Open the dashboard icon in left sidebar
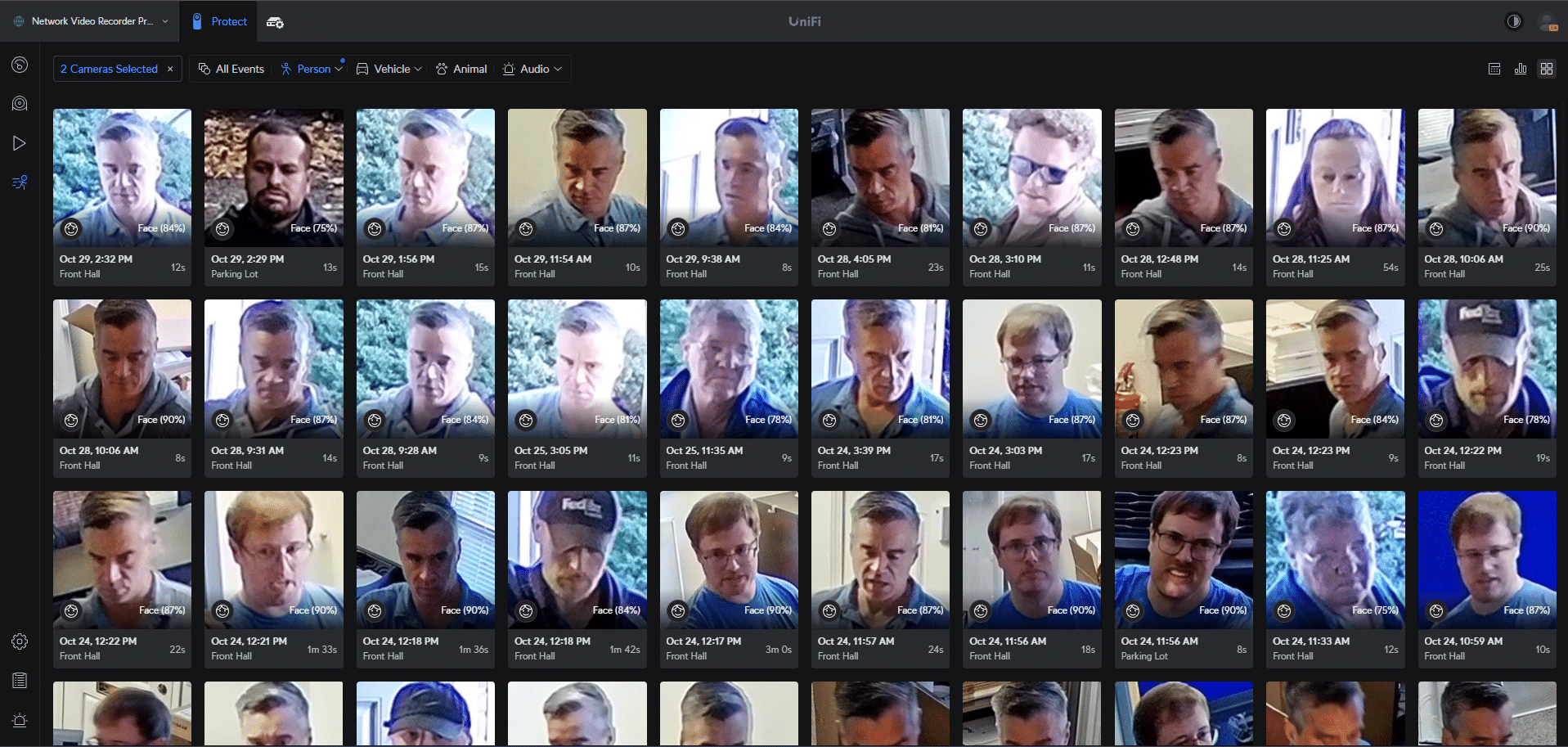 [x=20, y=65]
